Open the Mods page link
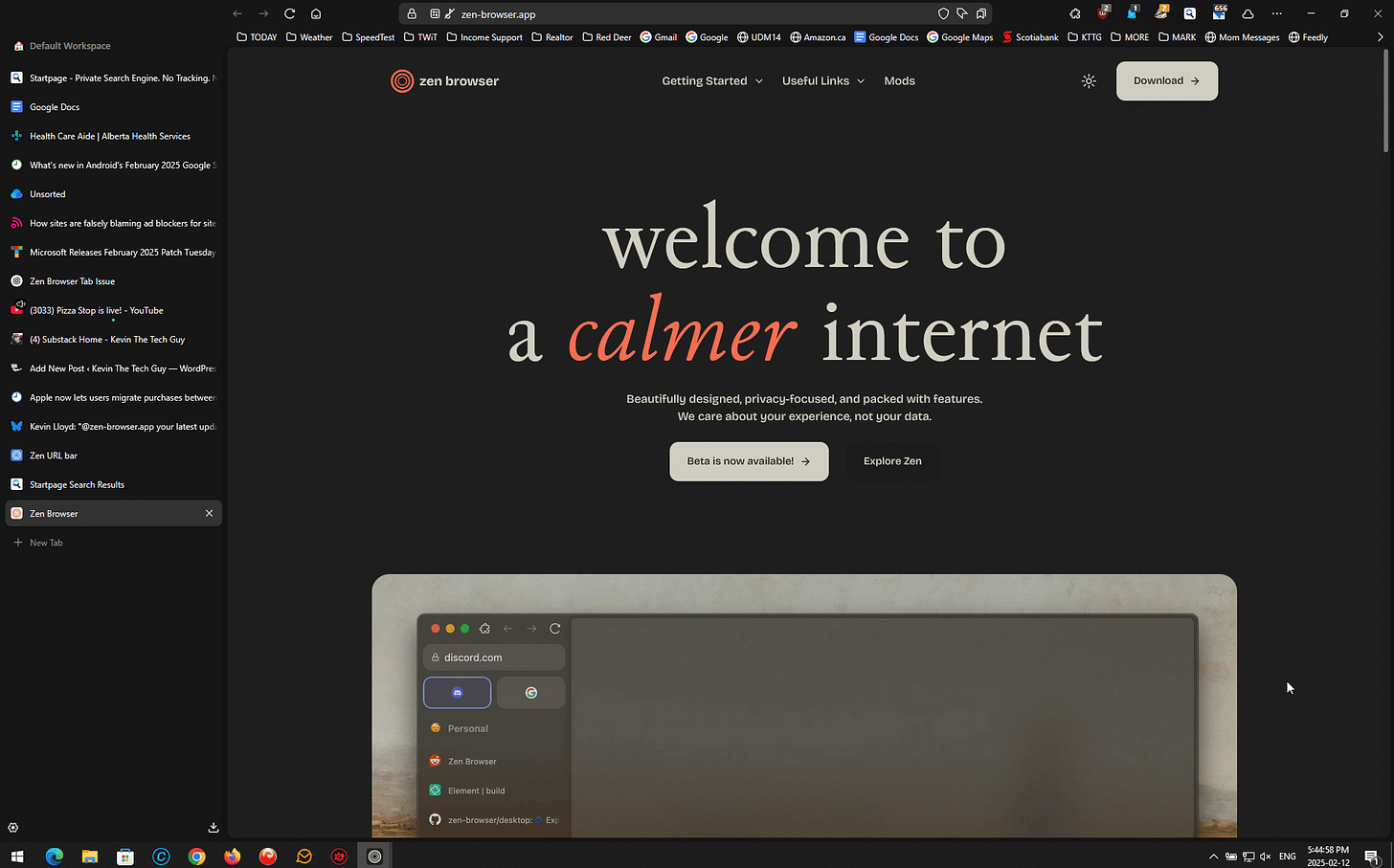The height and width of the screenshot is (868, 1394). click(x=899, y=81)
